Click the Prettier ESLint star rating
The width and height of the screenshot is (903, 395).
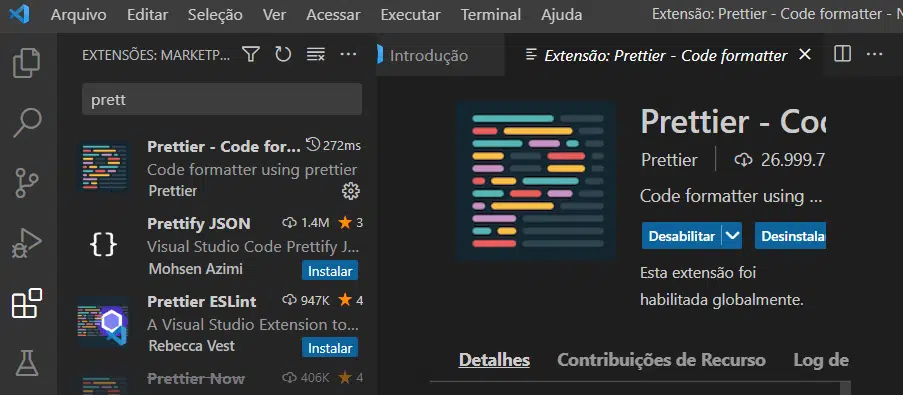[x=351, y=300]
